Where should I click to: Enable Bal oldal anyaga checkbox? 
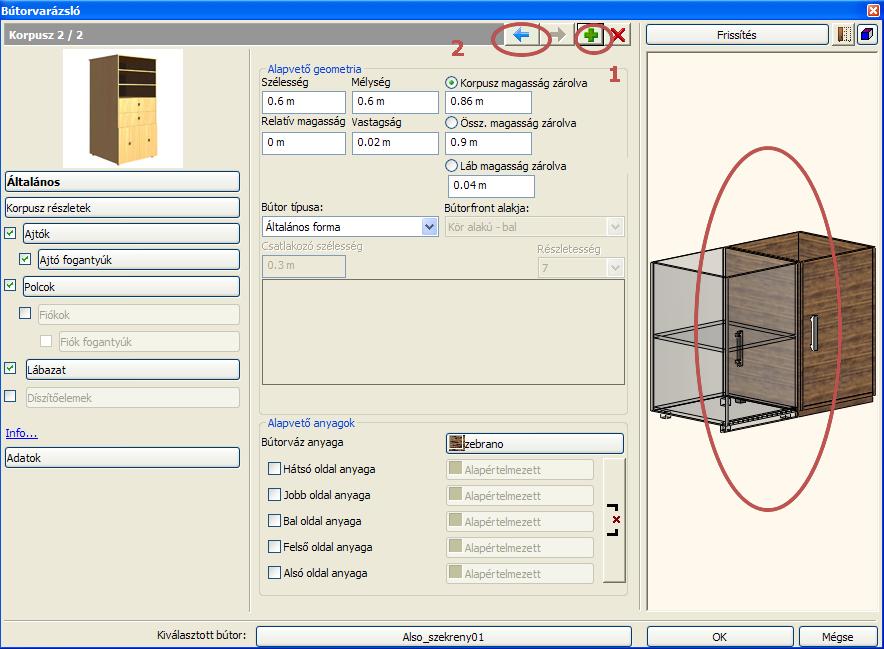click(274, 520)
